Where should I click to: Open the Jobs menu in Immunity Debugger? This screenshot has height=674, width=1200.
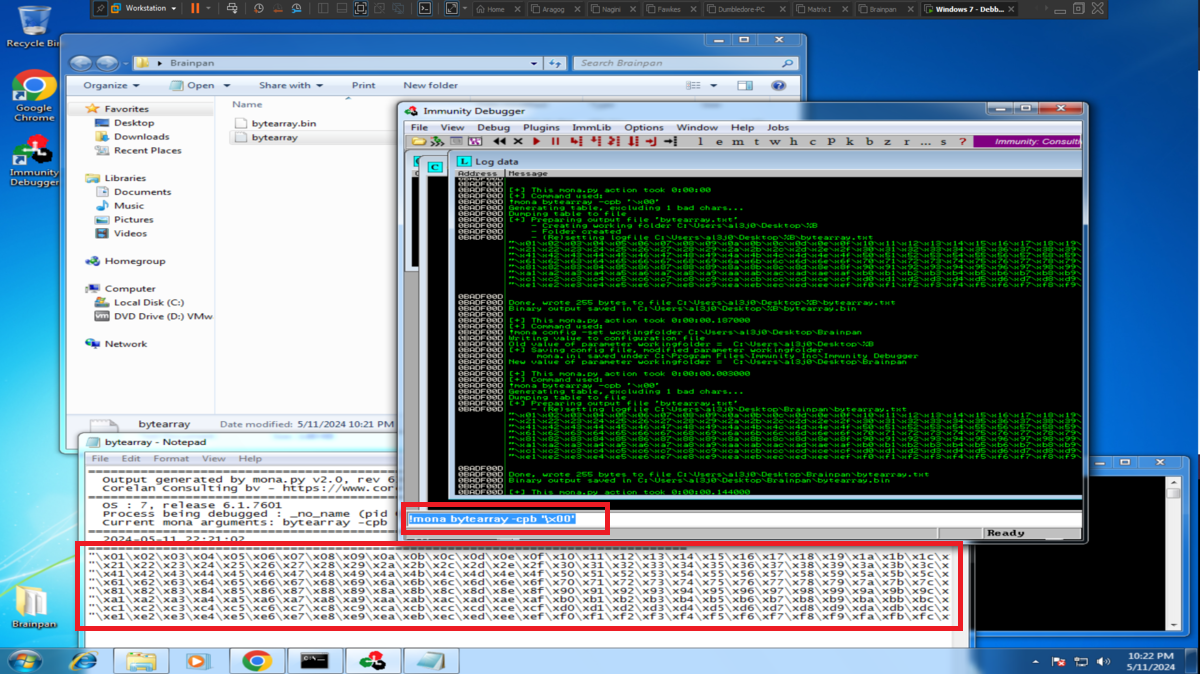777,127
